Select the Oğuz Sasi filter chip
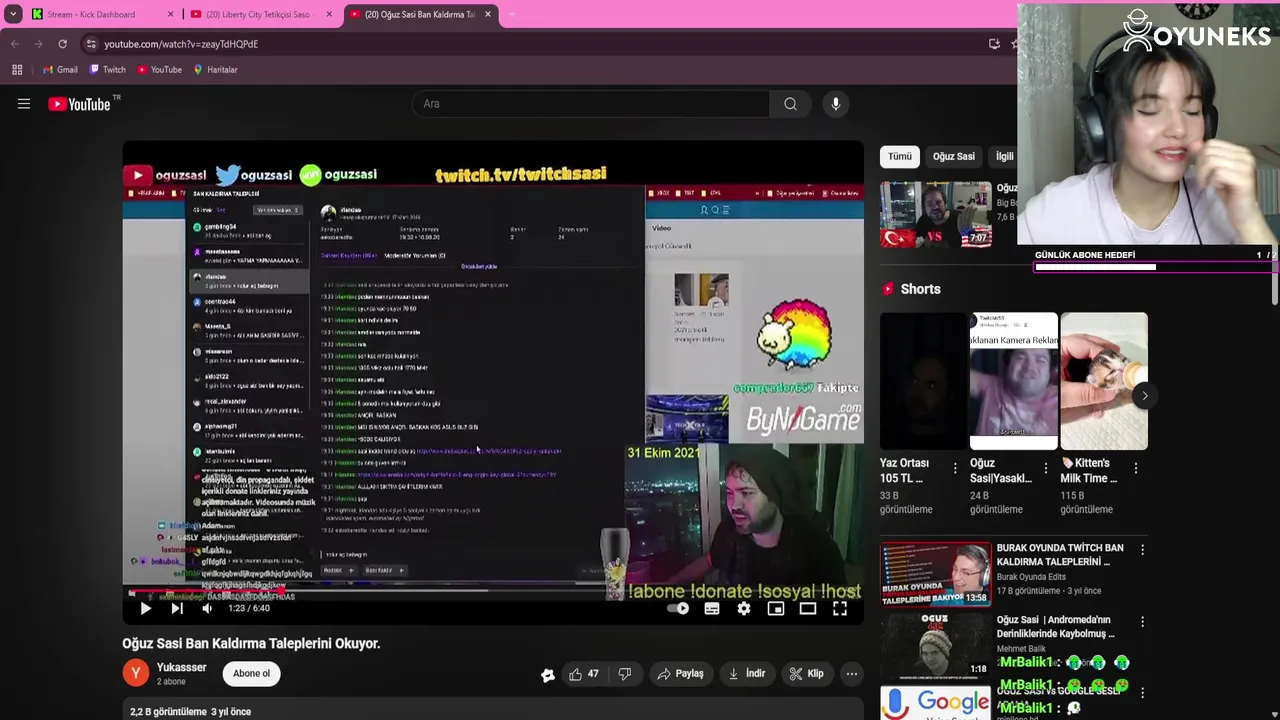 tap(954, 156)
